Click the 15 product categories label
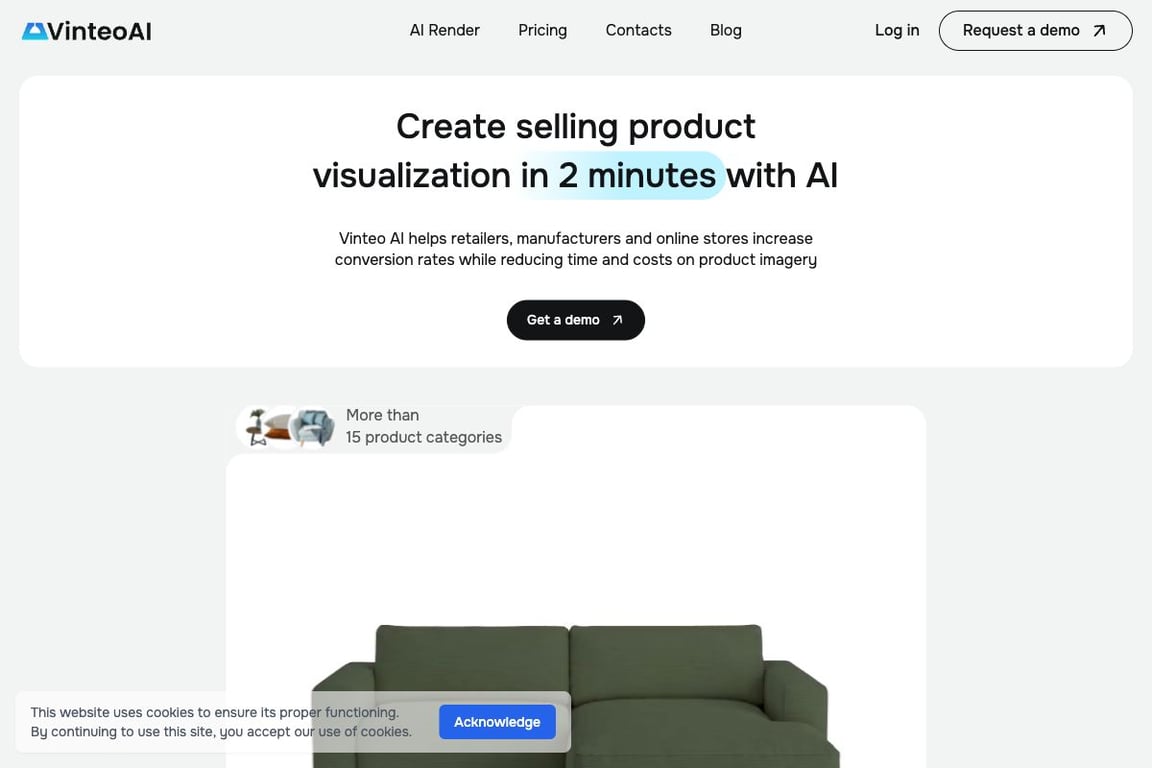The width and height of the screenshot is (1152, 768). [424, 437]
